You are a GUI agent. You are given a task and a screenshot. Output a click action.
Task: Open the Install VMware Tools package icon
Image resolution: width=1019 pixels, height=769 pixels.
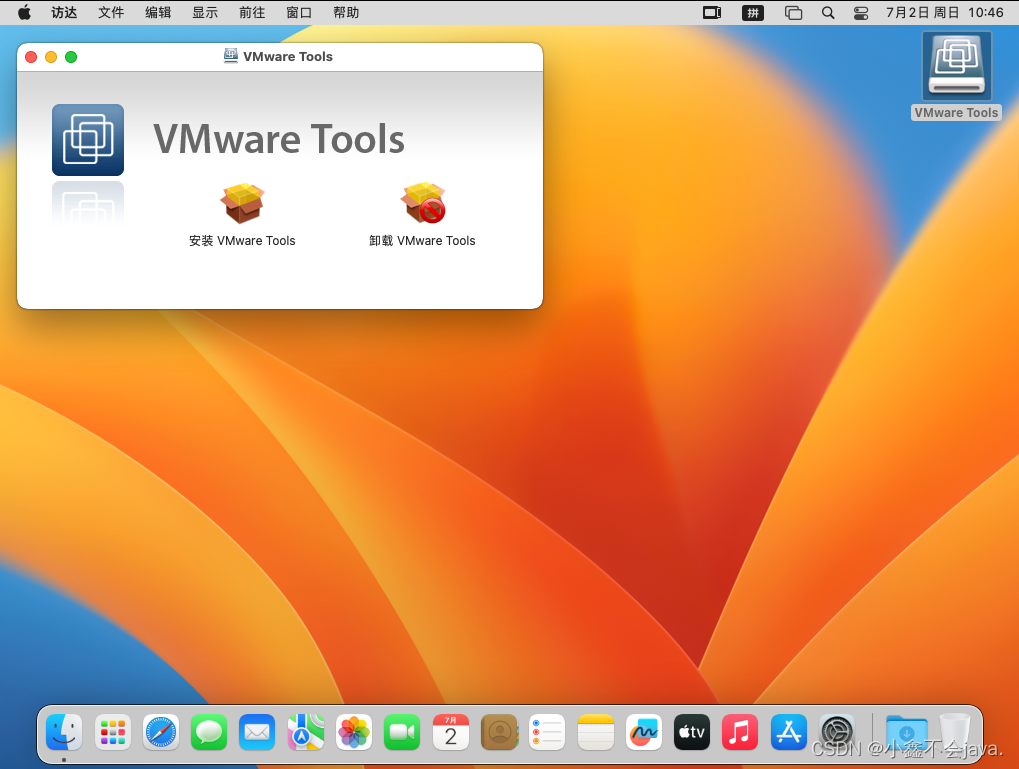[242, 204]
